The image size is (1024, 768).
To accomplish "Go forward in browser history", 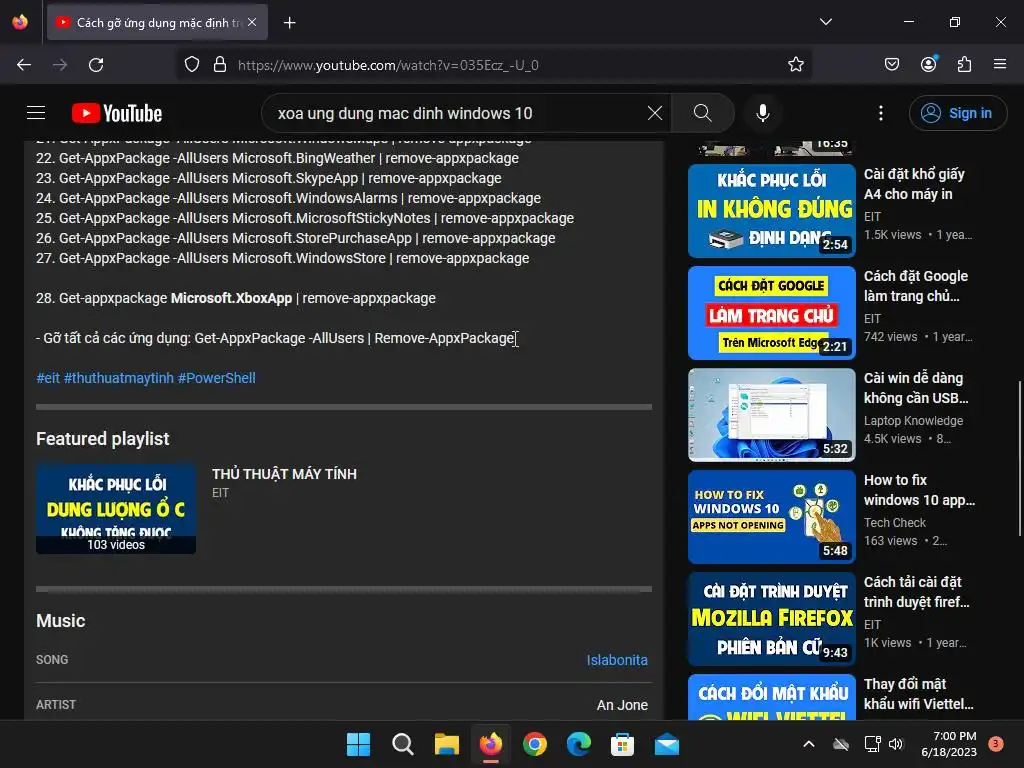I will pyautogui.click(x=60, y=65).
